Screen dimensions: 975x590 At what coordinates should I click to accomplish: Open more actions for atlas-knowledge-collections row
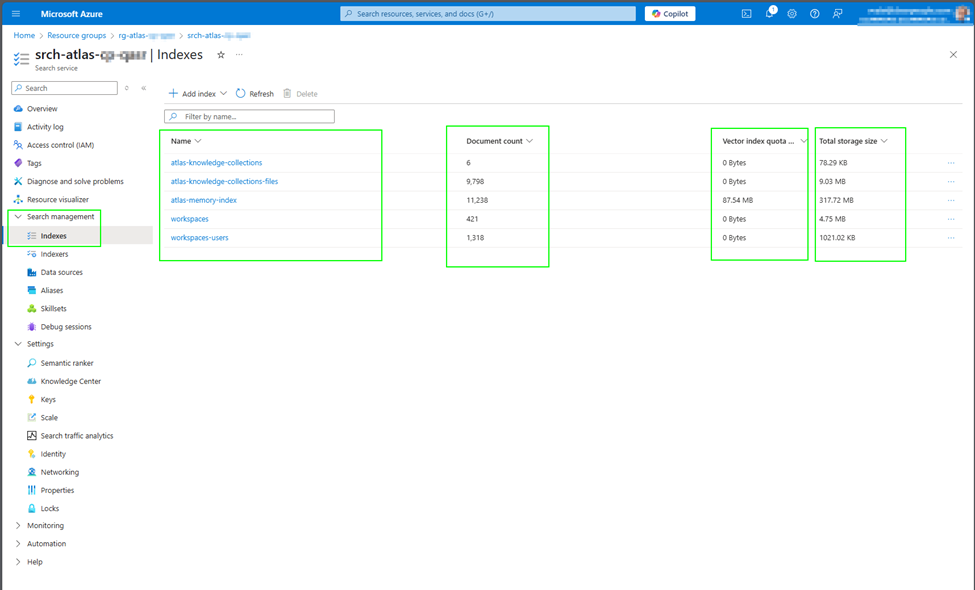tap(951, 163)
